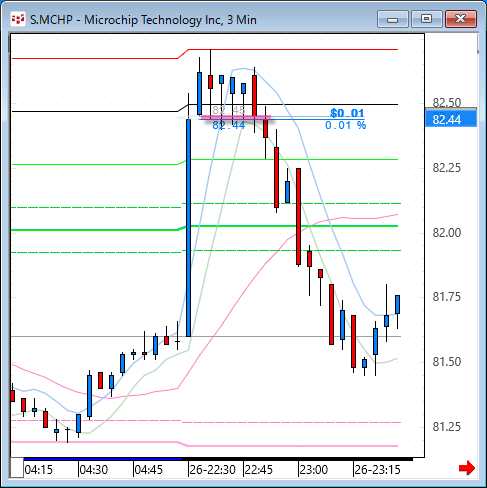Click the 82.00 price scale label

click(447, 232)
